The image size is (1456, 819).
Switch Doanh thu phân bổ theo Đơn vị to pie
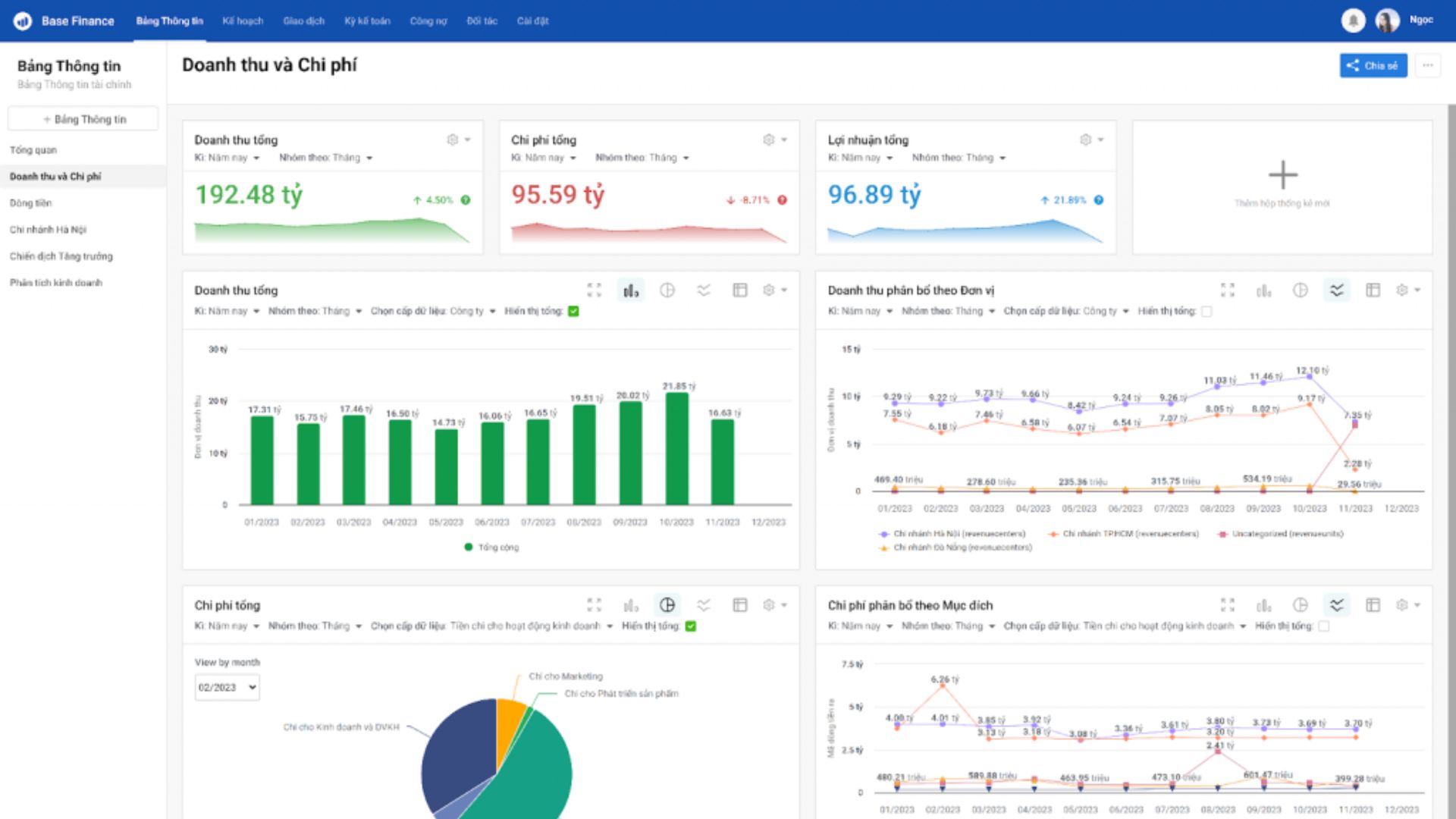[1301, 290]
